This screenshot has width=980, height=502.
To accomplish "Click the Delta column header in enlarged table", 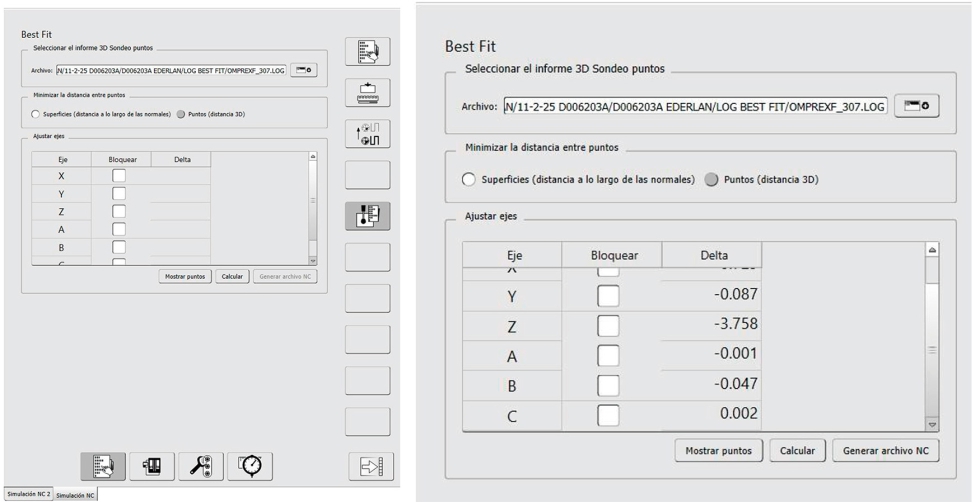I will pyautogui.click(x=712, y=255).
